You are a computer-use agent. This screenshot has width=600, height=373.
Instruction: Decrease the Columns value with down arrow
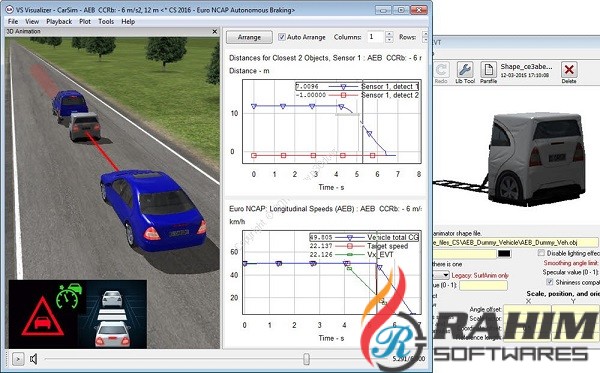pyautogui.click(x=389, y=40)
